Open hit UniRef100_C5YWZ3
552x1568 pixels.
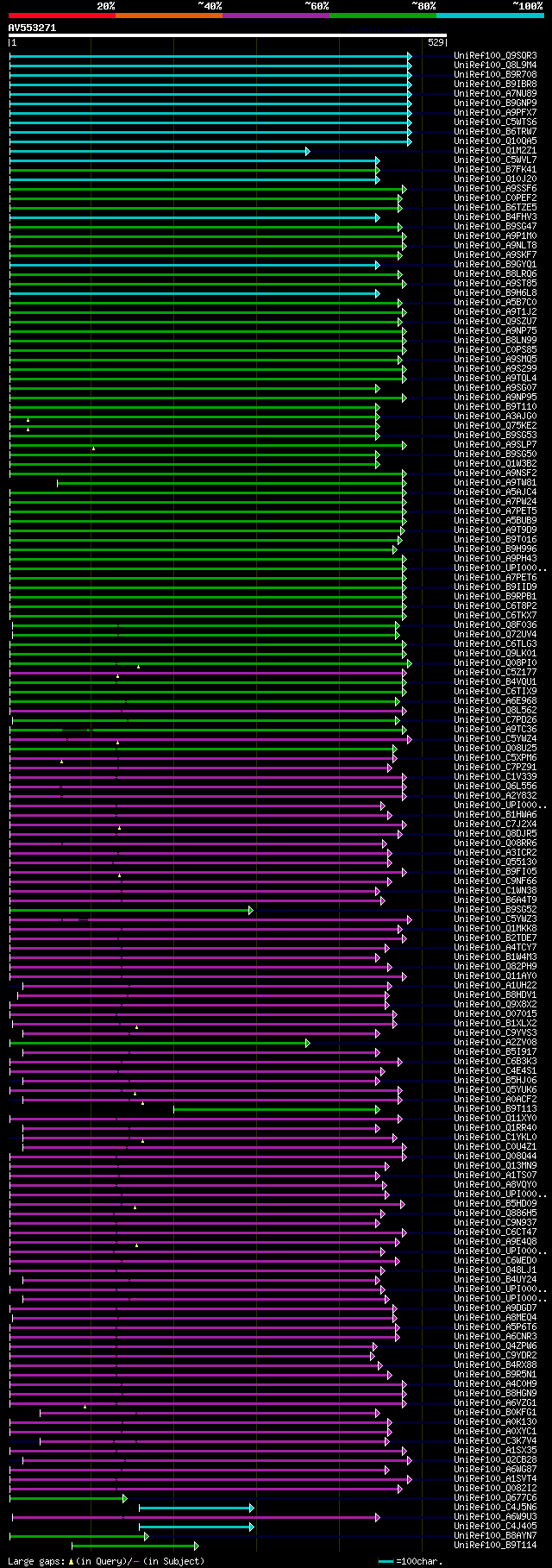pyautogui.click(x=495, y=919)
